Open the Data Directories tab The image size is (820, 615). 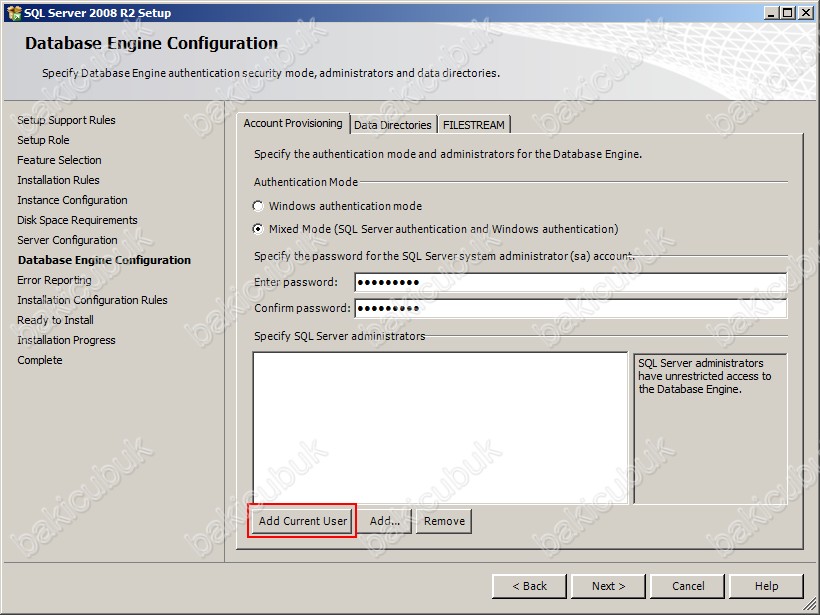click(x=393, y=125)
